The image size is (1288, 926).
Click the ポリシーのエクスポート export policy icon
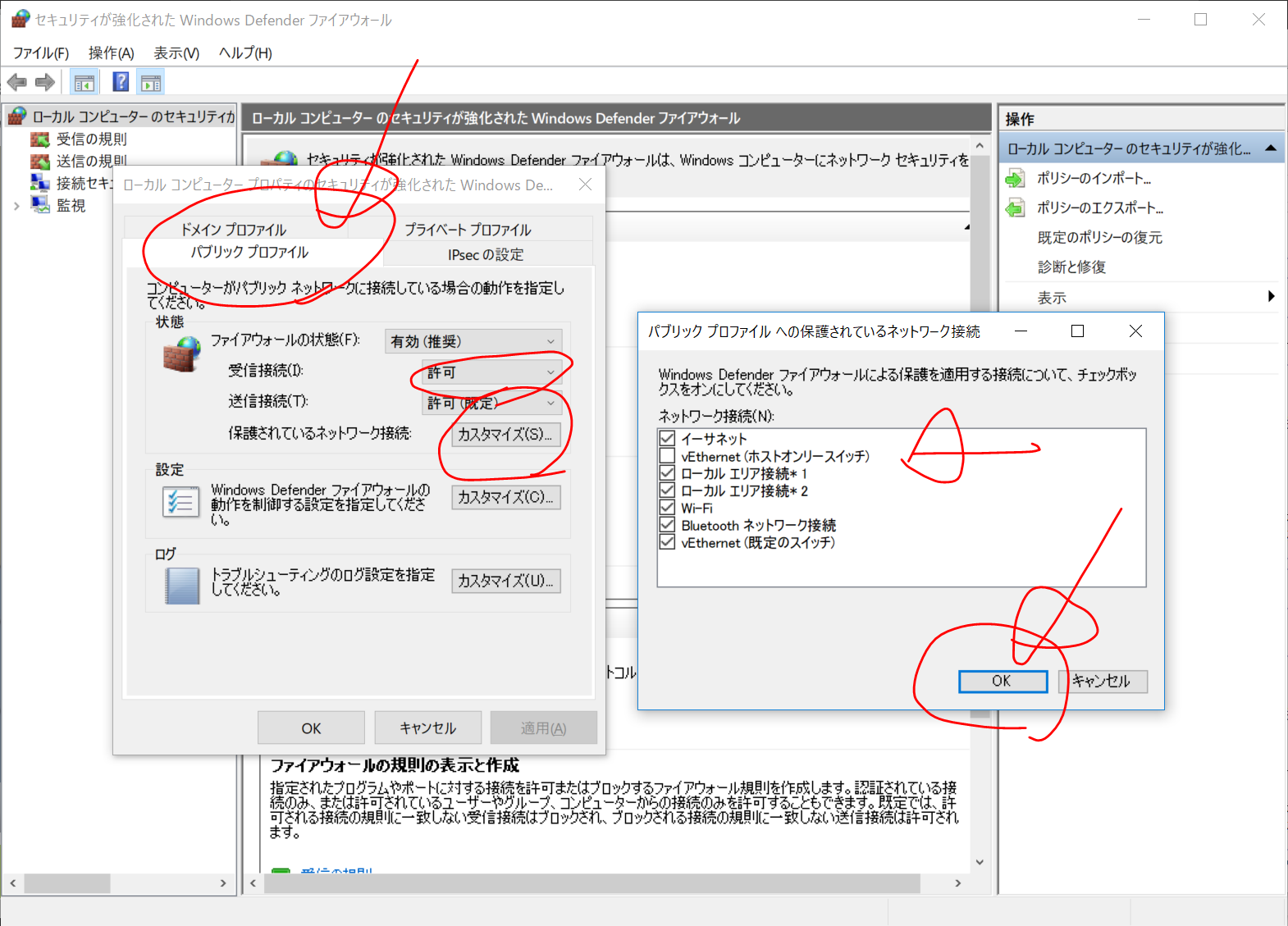click(1016, 208)
